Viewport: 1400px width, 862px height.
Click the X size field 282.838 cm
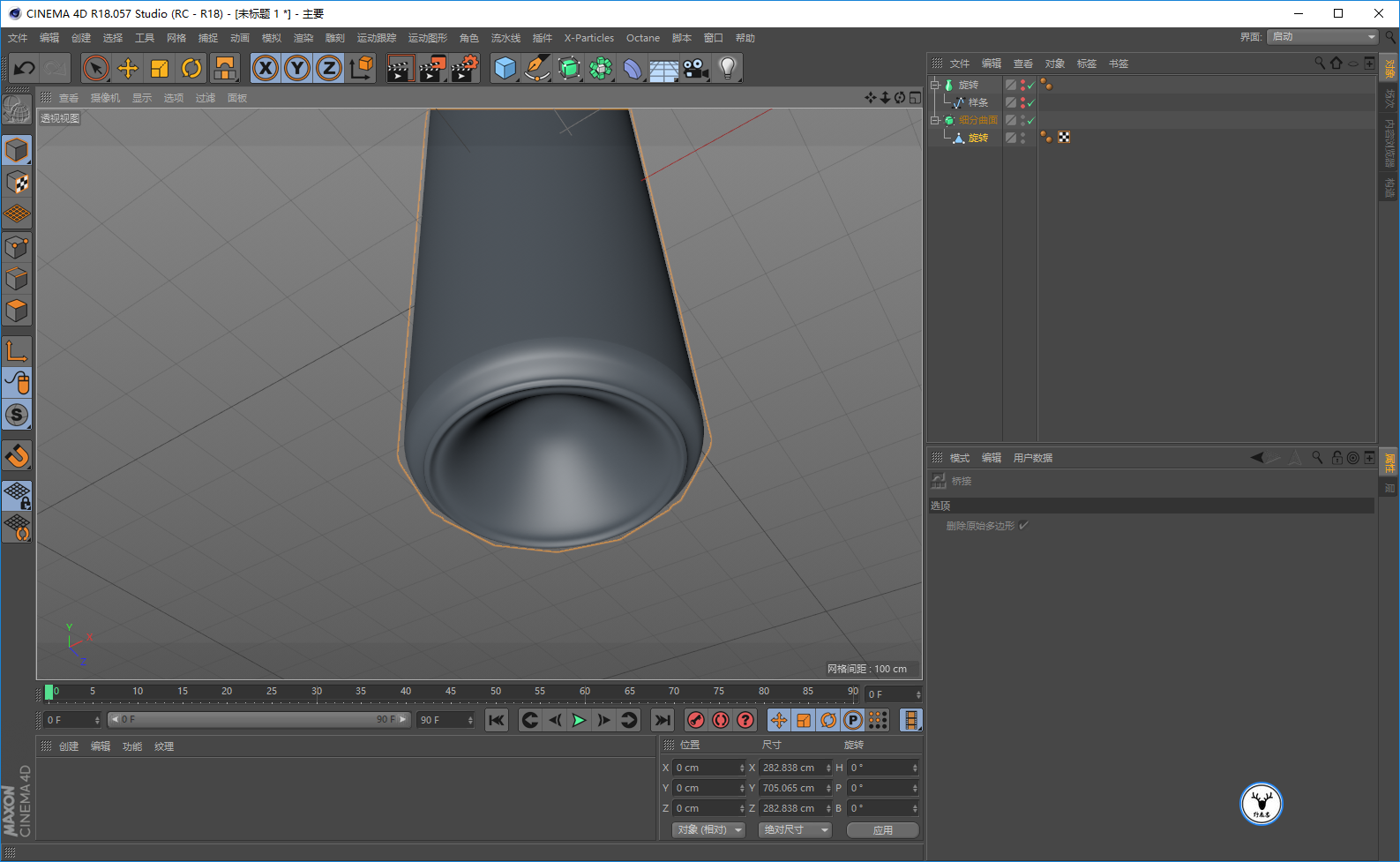790,768
